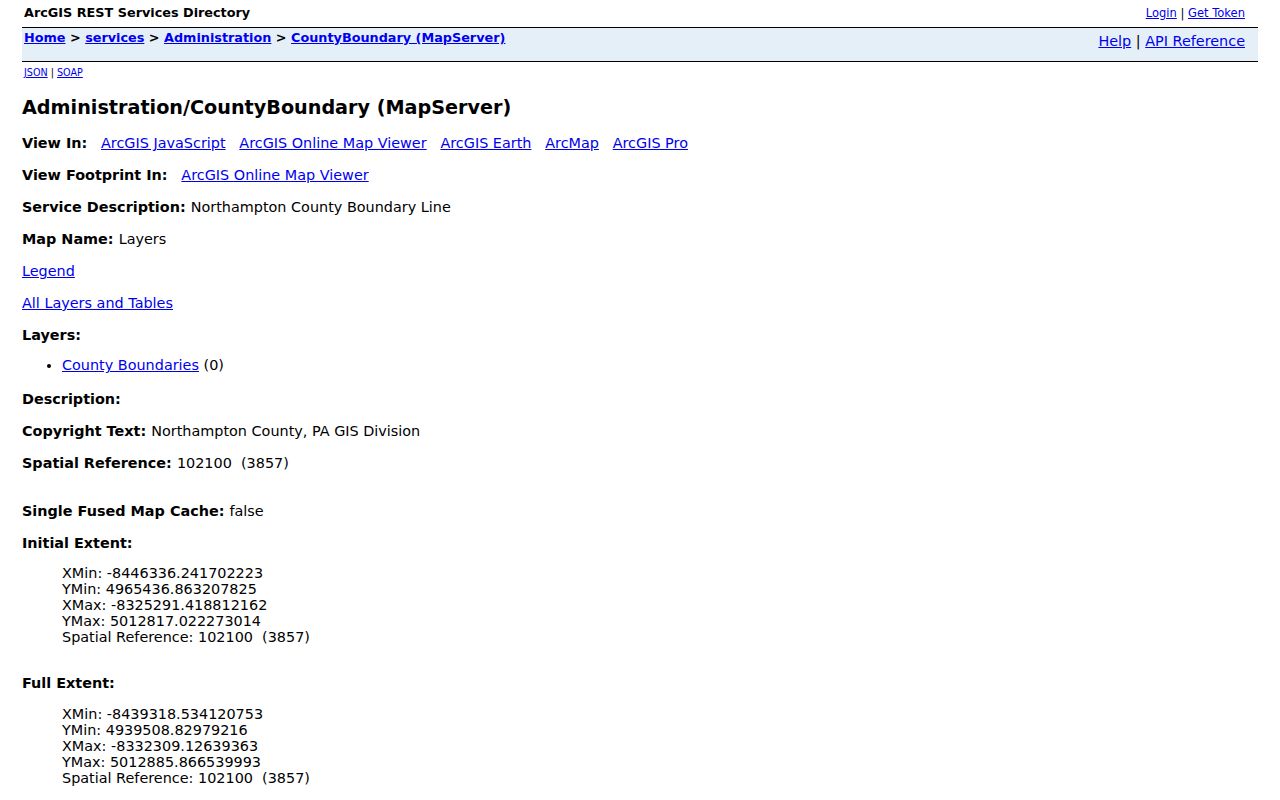This screenshot has width=1280, height=800.
Task: Click the Spatial Reference 102100 (3857) line beside its bold label
Action: point(233,463)
